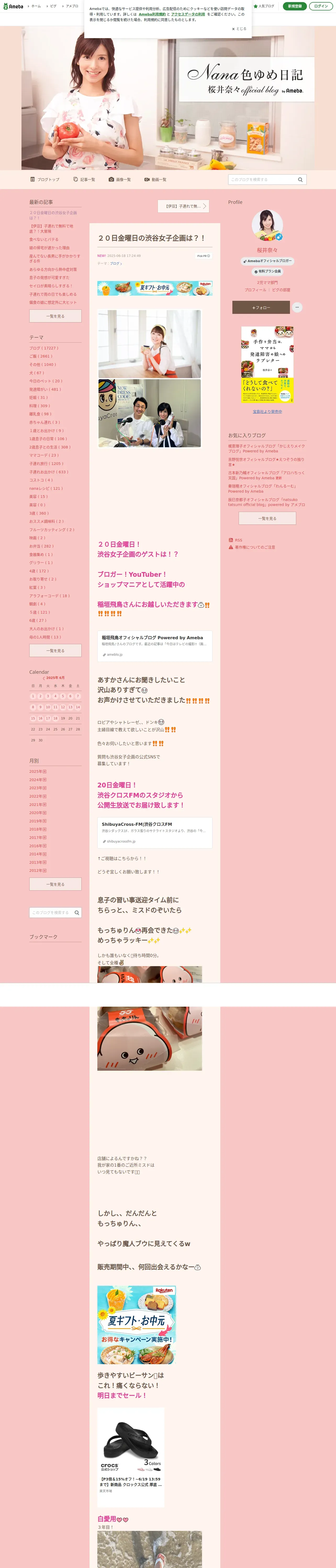The image size is (336, 1568).
Task: Click the profile avatar of 桜井奈々
Action: click(267, 226)
